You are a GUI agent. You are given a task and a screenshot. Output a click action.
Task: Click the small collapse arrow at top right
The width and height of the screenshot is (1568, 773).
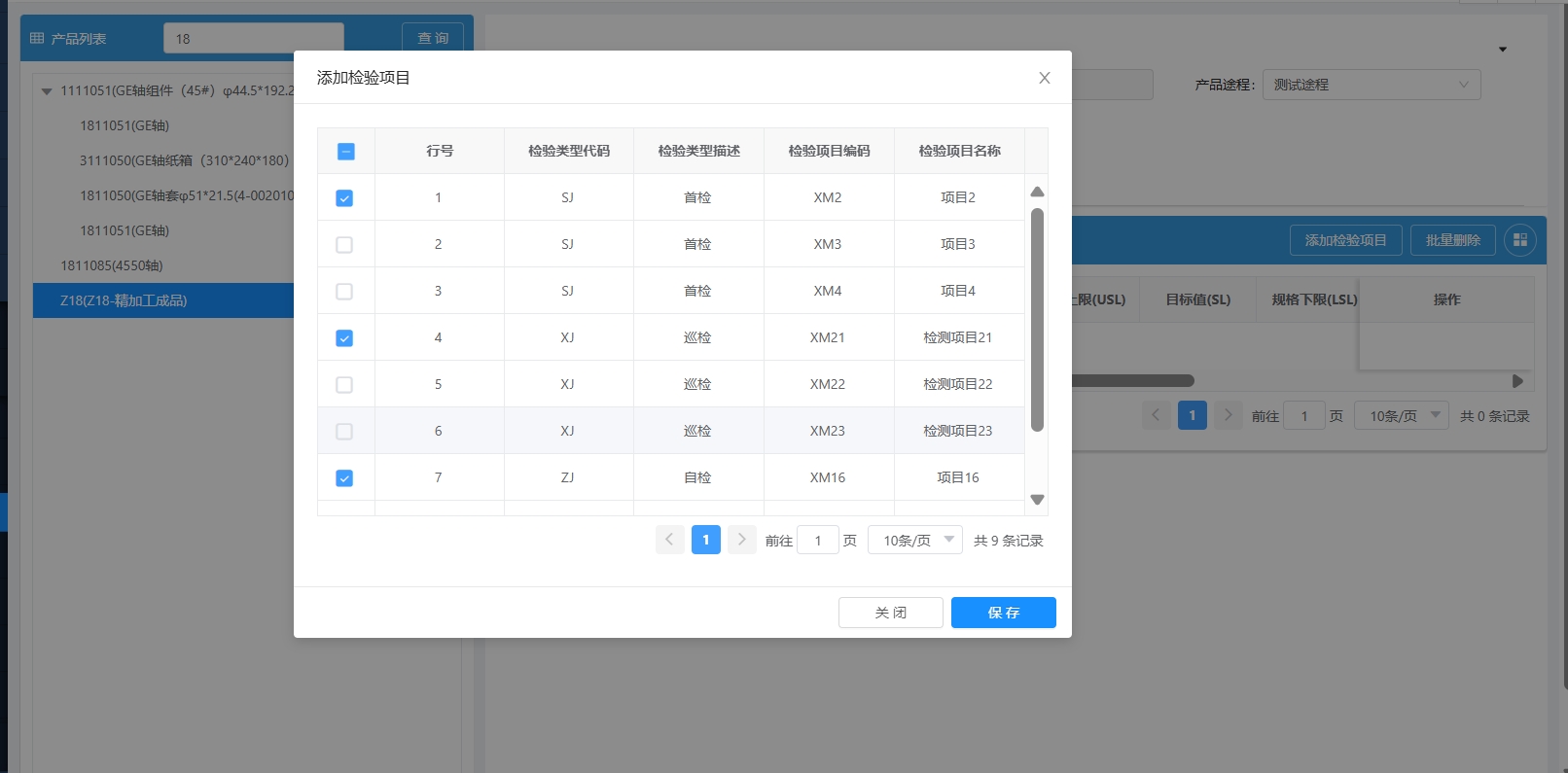(x=1503, y=50)
